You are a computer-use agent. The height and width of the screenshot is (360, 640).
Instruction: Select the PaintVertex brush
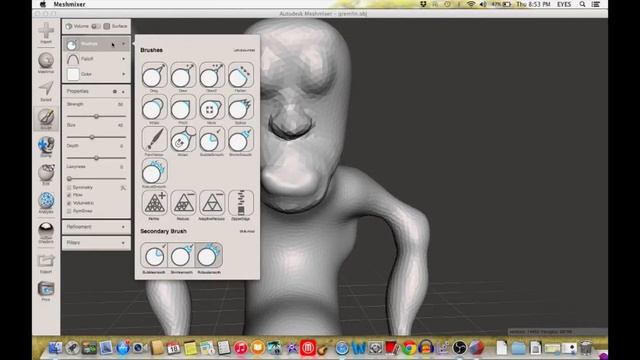point(154,139)
